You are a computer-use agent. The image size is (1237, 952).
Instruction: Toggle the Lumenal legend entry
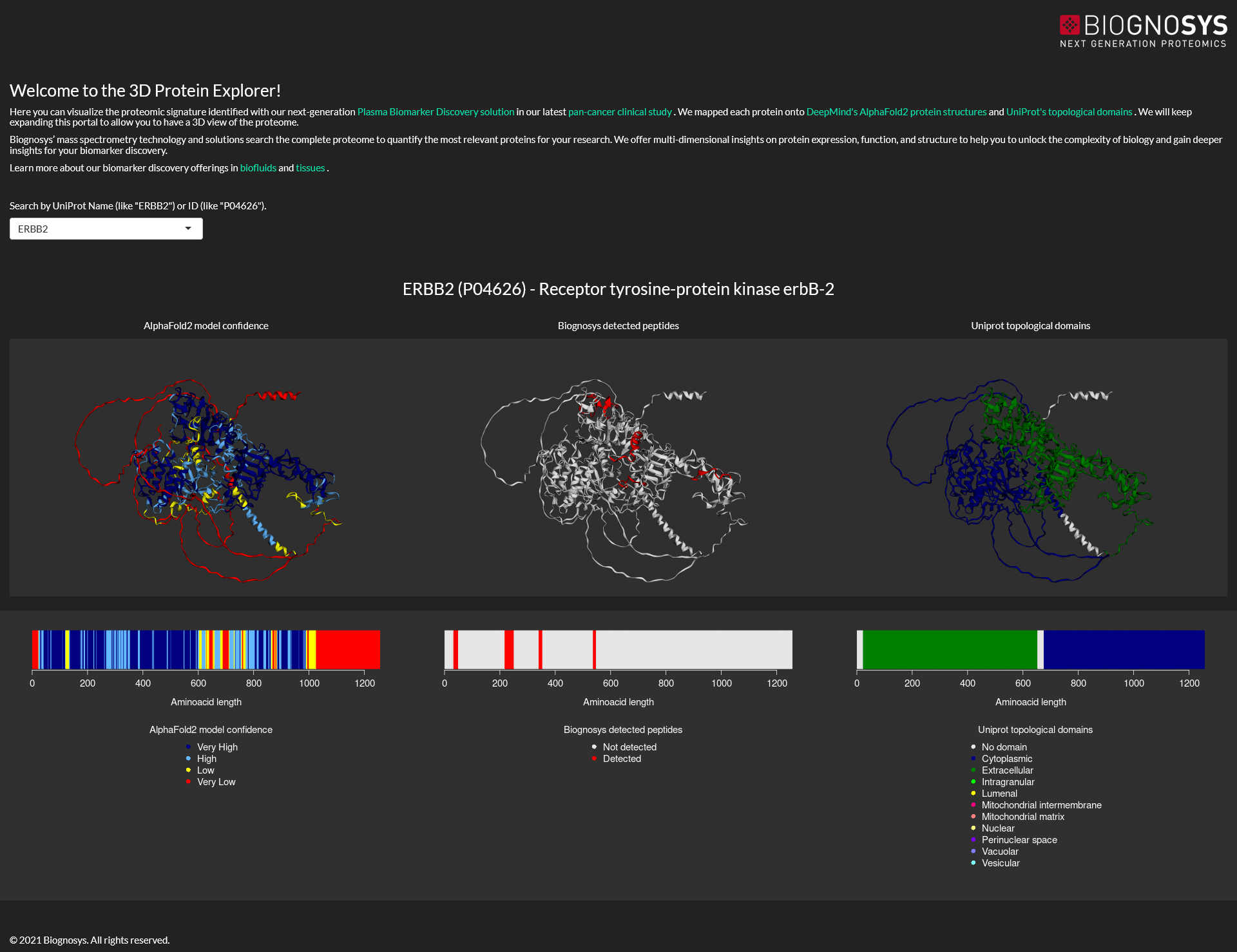[x=994, y=794]
